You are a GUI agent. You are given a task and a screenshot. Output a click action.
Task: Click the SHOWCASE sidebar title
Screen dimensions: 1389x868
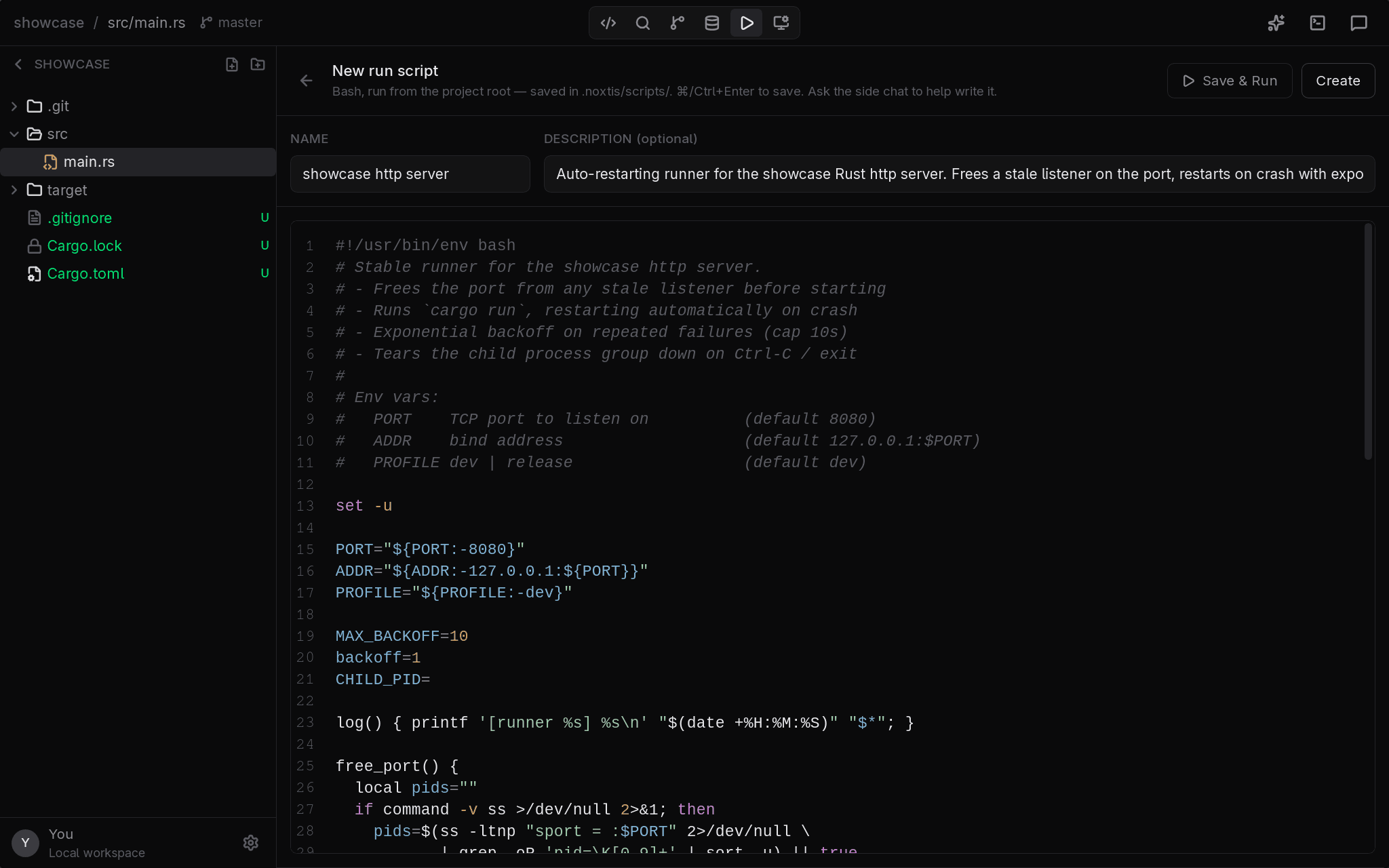tap(72, 64)
